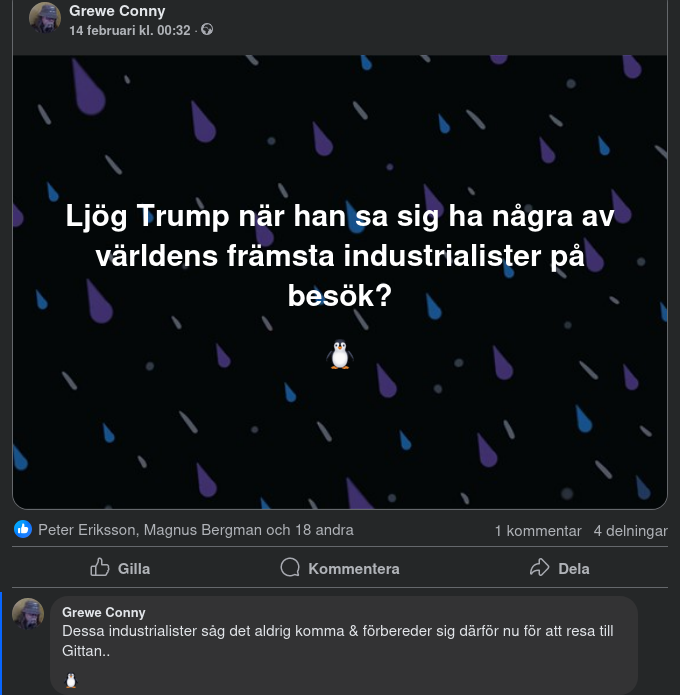Screen dimensions: 680x695
Task: Click the speech bubble icon beside Kommentera
Action: (290, 568)
